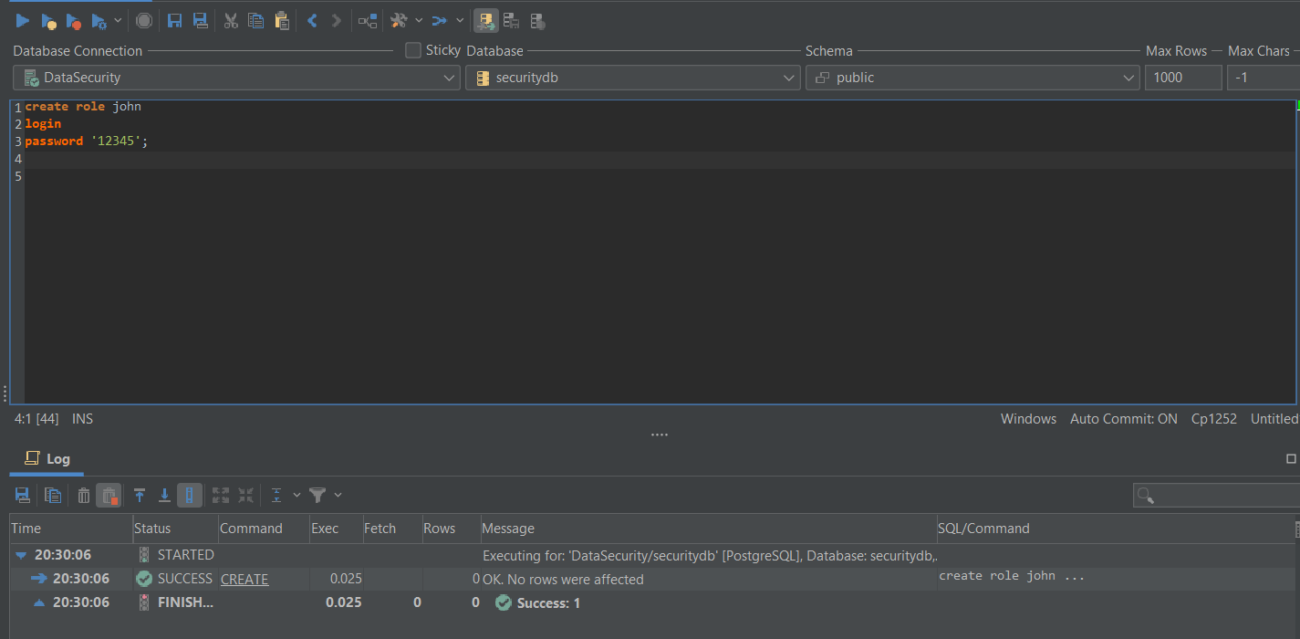Go to previous statement with left arrow
The image size is (1300, 639).
pyautogui.click(x=312, y=20)
